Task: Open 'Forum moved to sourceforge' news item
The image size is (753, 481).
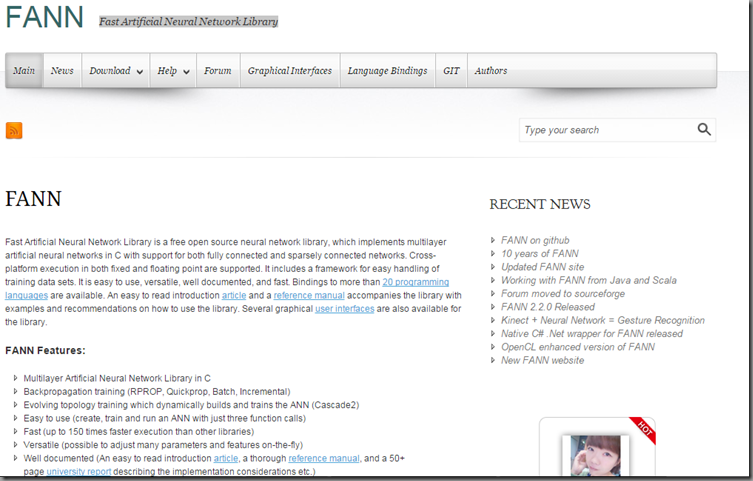Action: click(563, 294)
